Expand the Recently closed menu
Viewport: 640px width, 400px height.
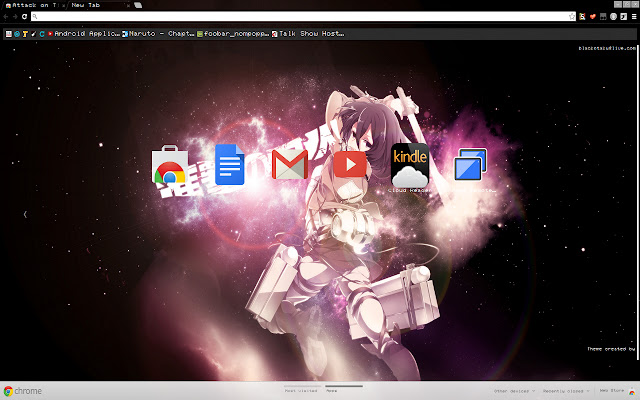tap(563, 391)
